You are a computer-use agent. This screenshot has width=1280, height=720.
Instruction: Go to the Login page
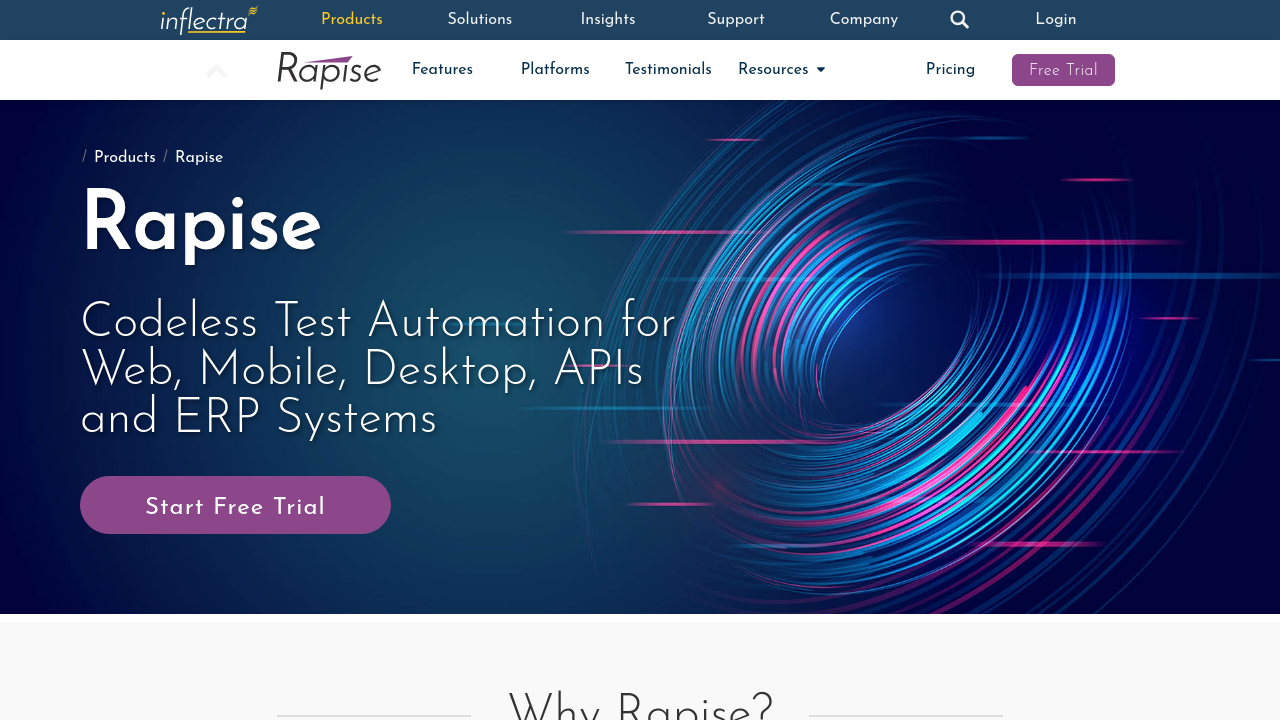tap(1056, 20)
